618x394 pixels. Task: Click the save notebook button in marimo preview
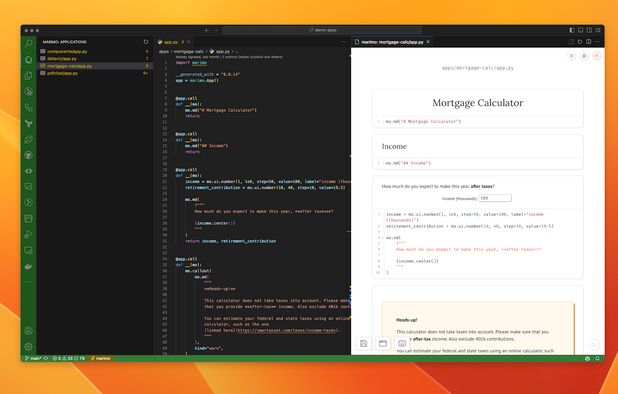click(363, 344)
